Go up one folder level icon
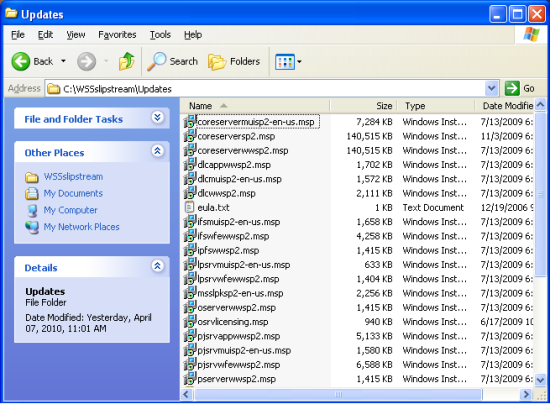Screen dimensions: 550x404 [x=126, y=61]
